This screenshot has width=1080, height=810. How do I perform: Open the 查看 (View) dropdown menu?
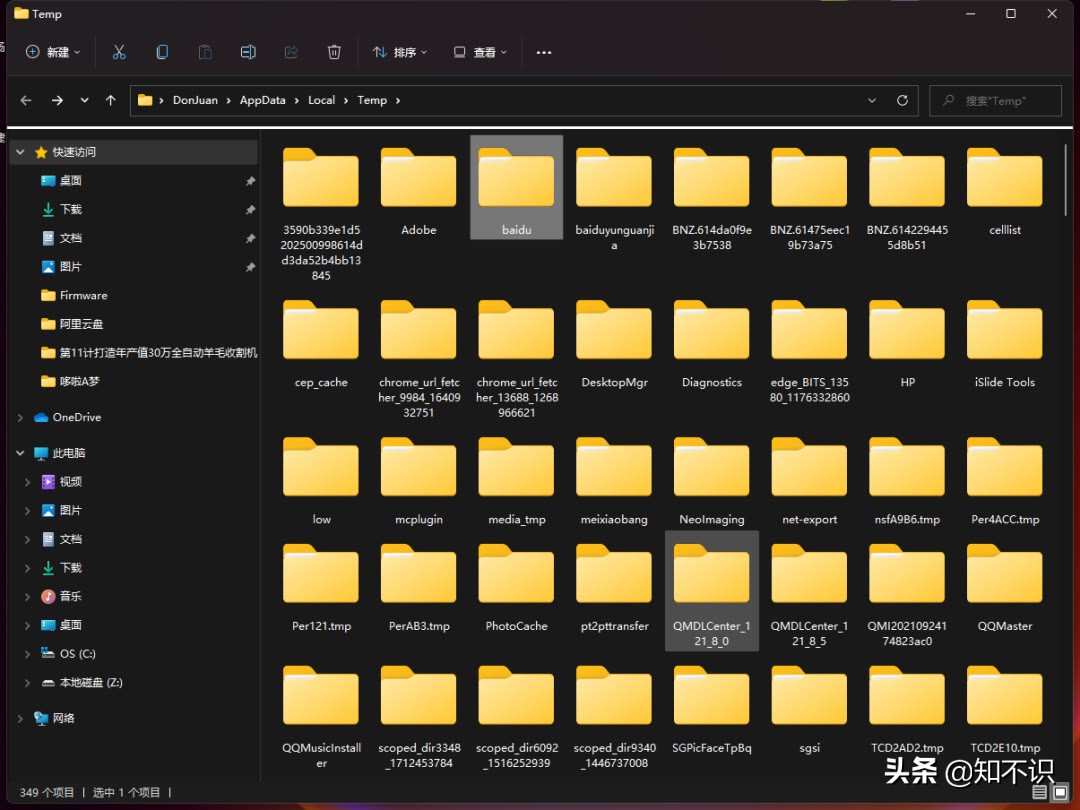(480, 52)
